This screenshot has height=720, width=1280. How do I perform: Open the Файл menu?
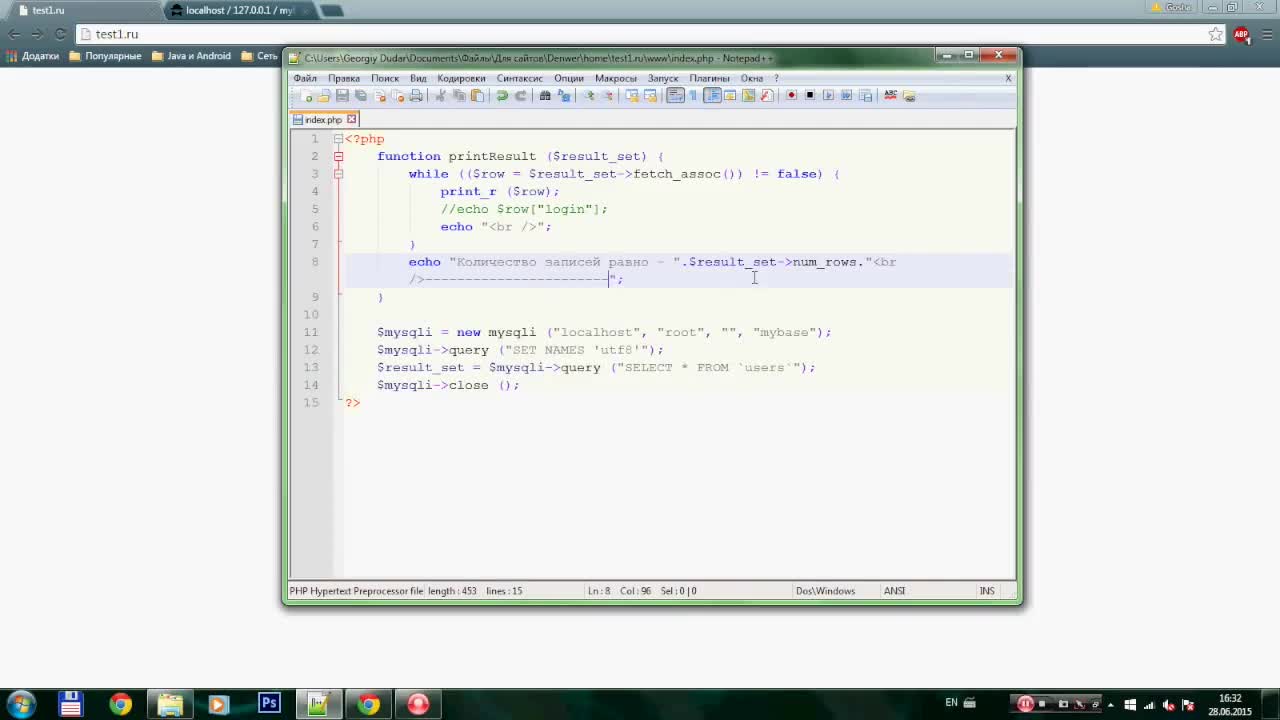(x=305, y=78)
